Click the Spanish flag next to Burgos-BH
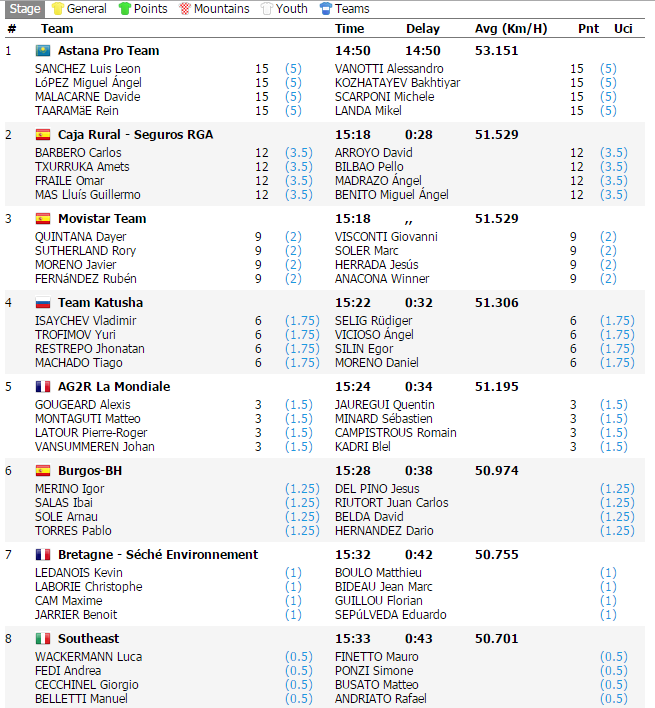The height and width of the screenshot is (708, 655). (x=43, y=471)
